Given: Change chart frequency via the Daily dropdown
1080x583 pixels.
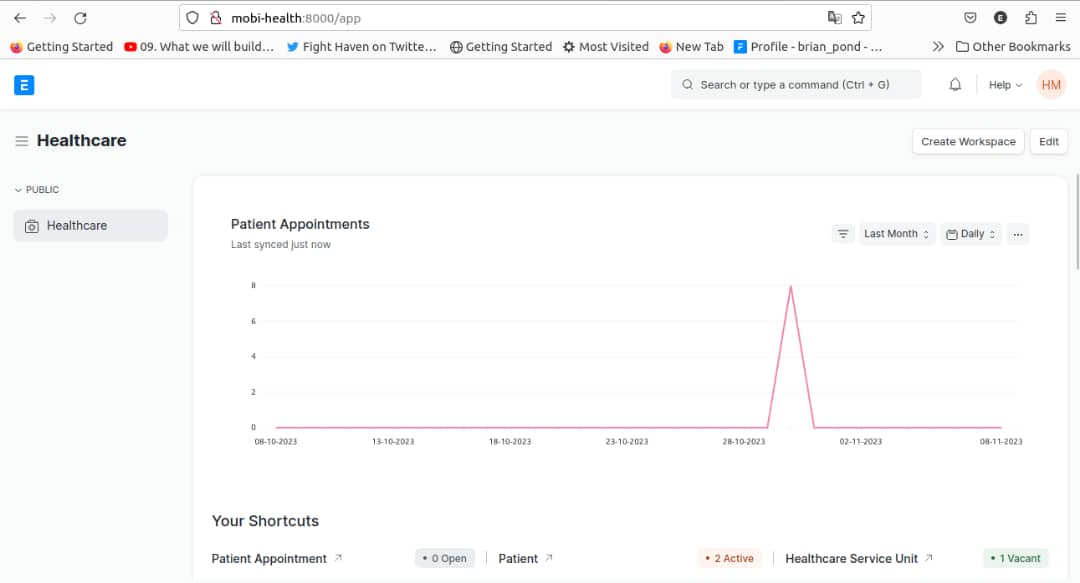Looking at the screenshot, I should (970, 233).
